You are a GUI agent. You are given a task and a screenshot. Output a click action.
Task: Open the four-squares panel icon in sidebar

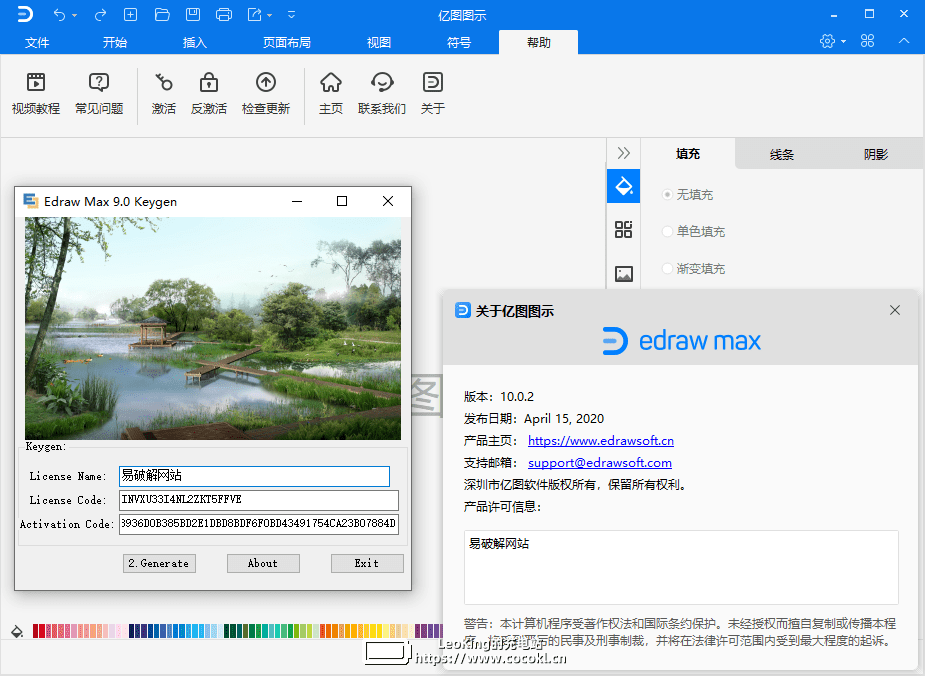[x=624, y=229]
